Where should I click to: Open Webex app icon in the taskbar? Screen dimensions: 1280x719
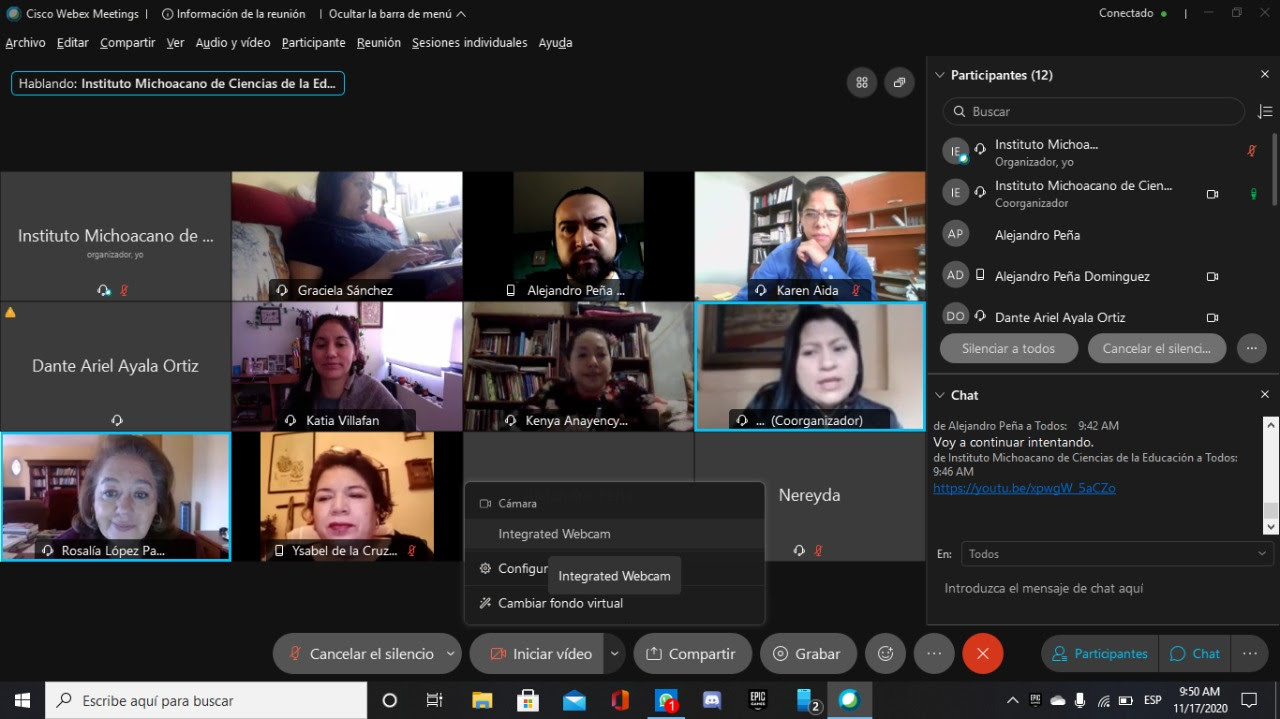[849, 700]
